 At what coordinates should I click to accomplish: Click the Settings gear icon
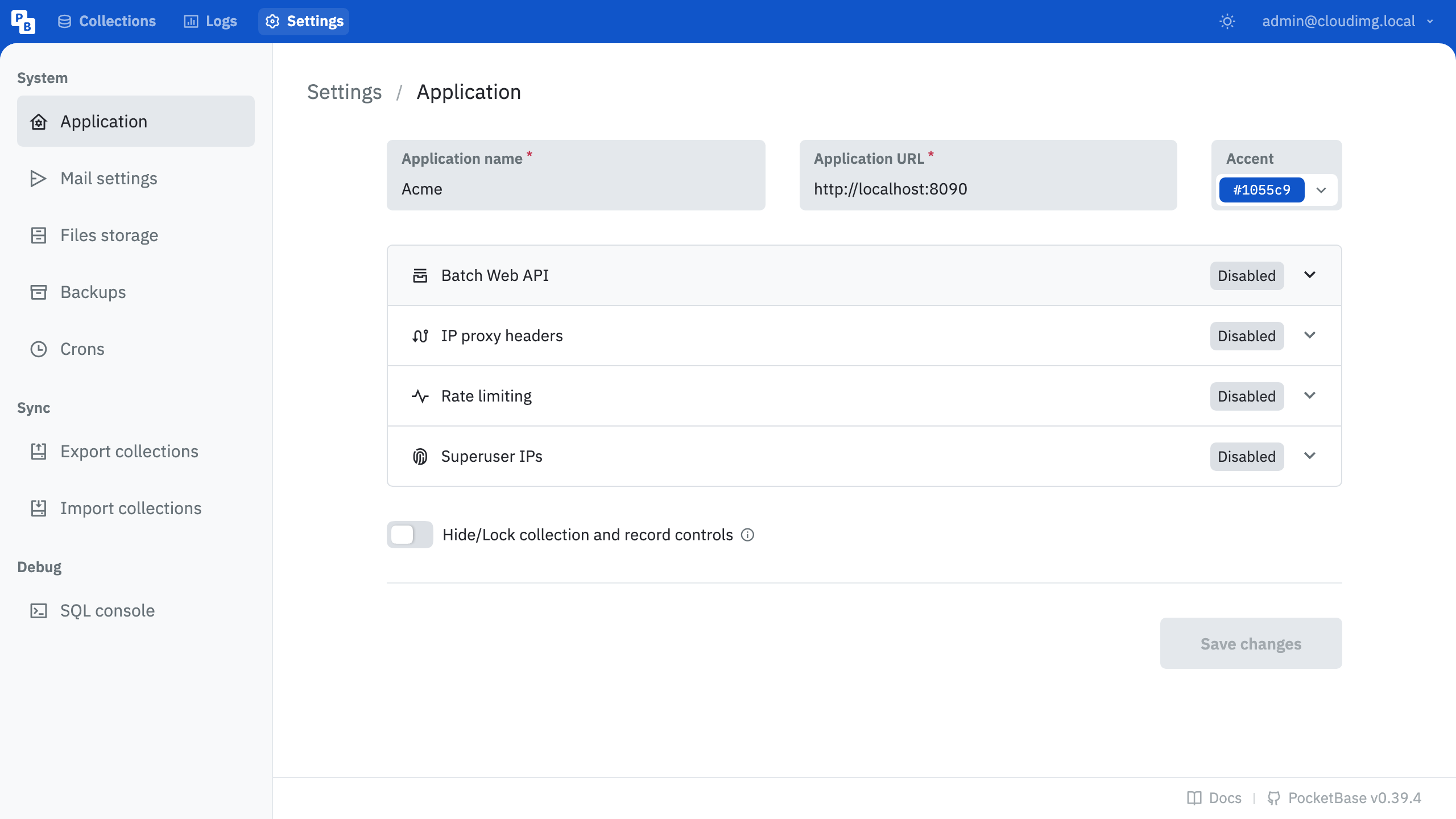tap(272, 22)
